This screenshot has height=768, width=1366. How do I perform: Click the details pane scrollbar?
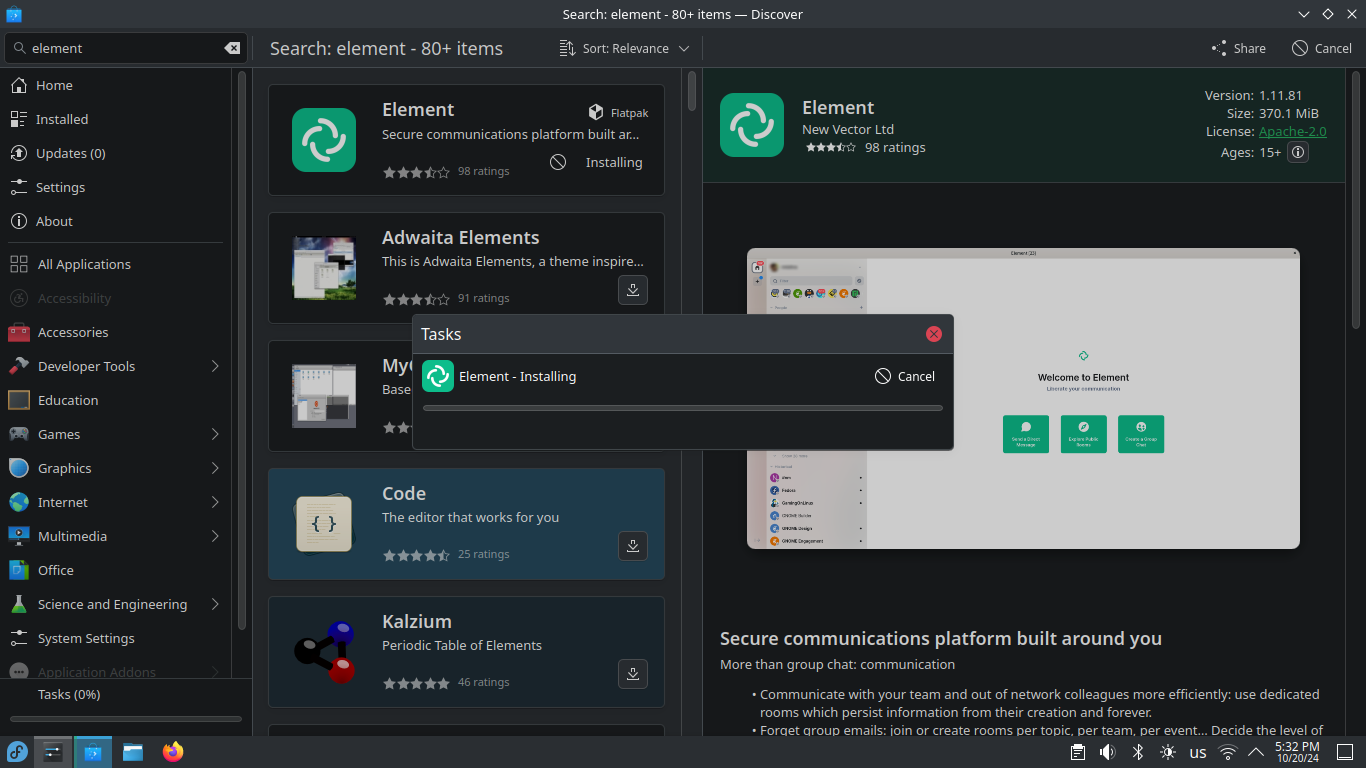point(1357,198)
